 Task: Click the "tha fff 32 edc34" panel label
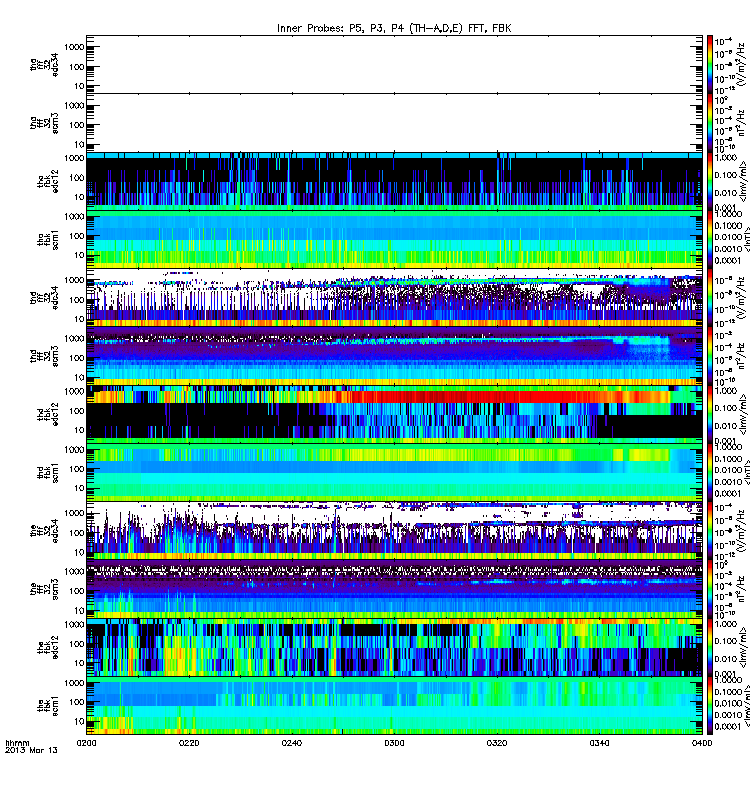tap(45, 65)
